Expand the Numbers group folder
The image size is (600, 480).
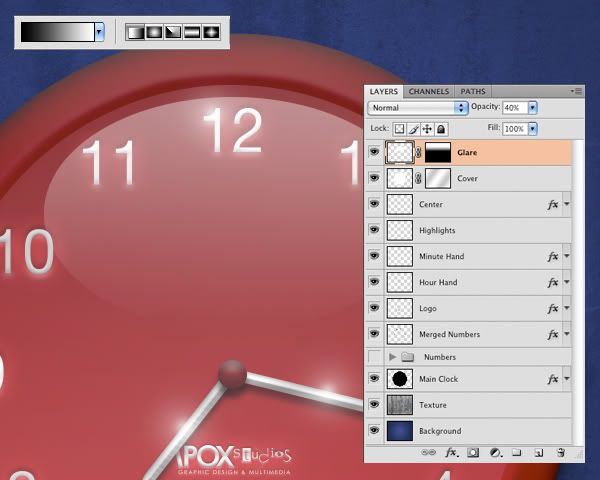392,356
